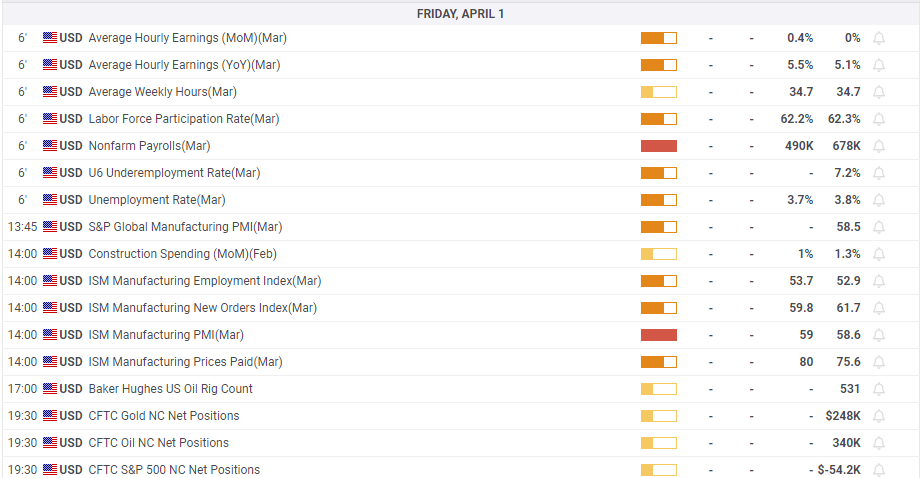920x478 pixels.
Task: Set alert bell for ISM Manufacturing PMI(Mar)
Action: (x=879, y=335)
